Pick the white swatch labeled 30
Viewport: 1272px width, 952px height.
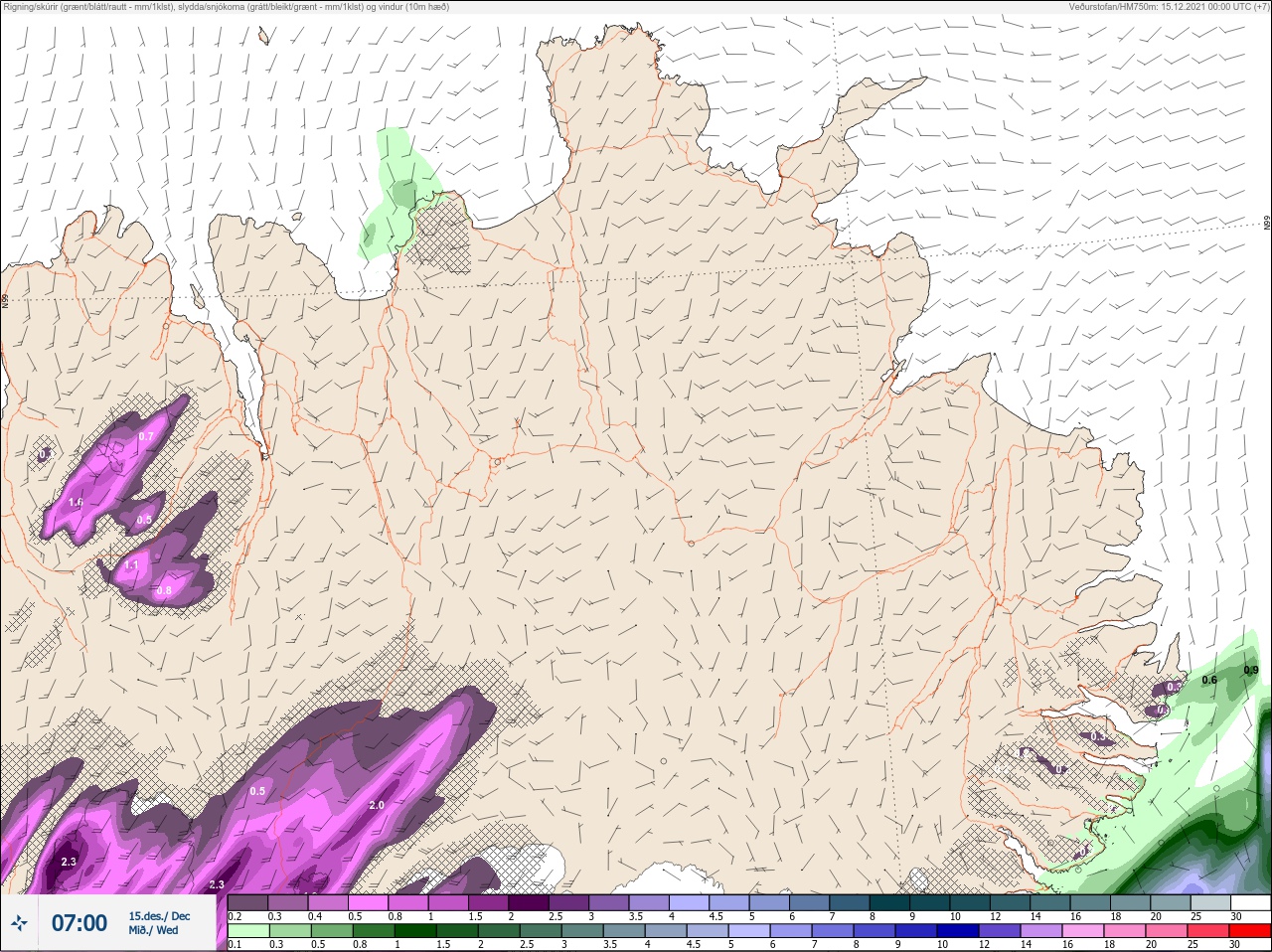(x=1249, y=903)
